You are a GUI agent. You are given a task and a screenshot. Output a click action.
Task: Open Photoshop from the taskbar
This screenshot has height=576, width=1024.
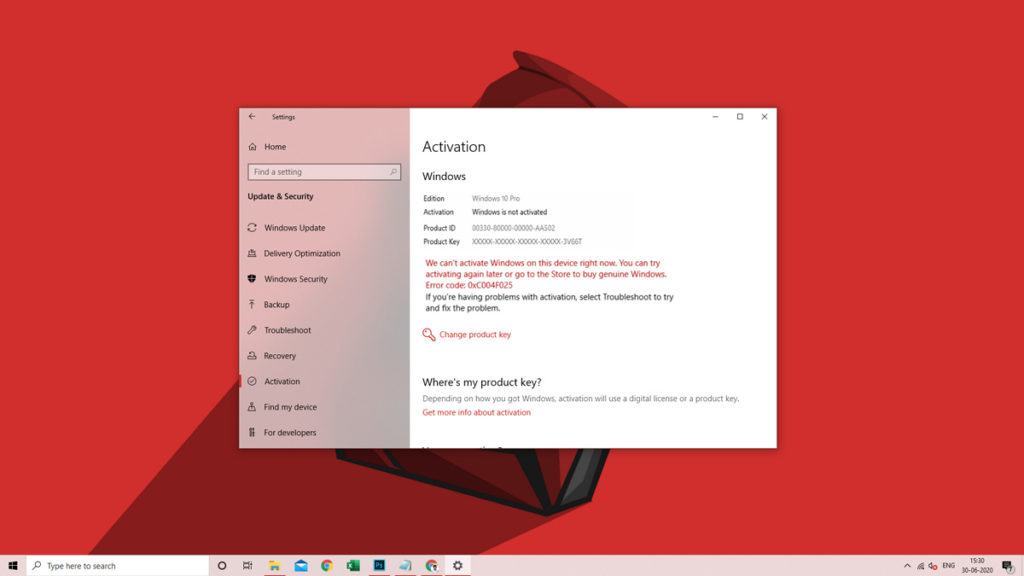(378, 565)
